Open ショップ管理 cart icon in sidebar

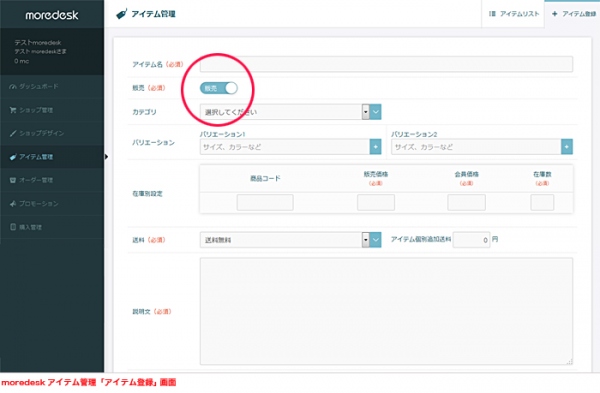13,110
